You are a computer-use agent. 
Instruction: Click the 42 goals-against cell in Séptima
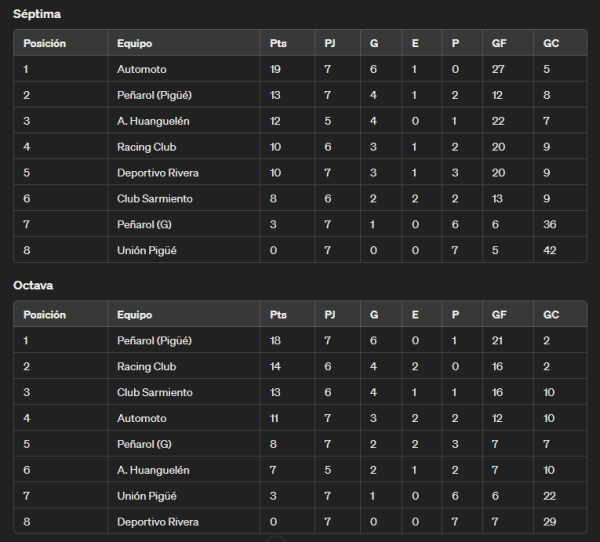pos(549,250)
